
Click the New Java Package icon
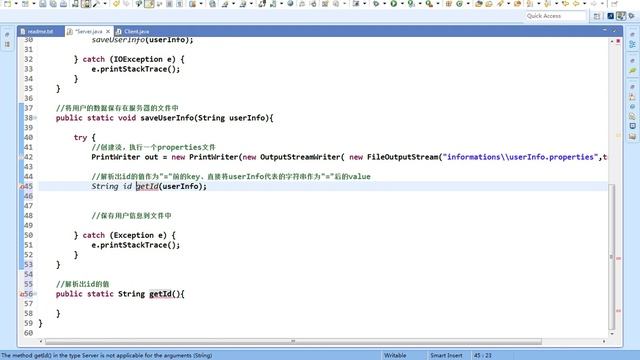tap(449, 4)
